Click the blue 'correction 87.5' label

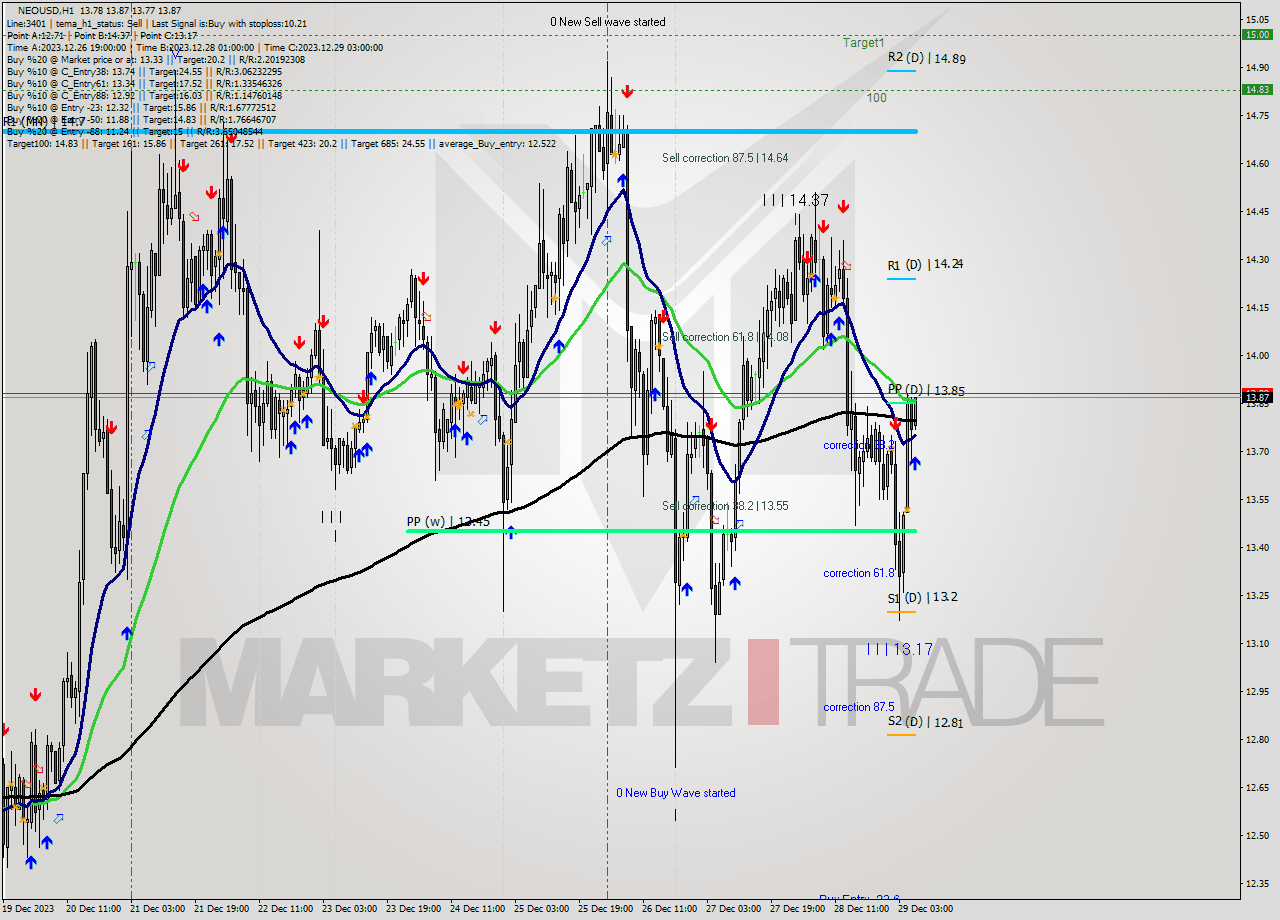(859, 707)
